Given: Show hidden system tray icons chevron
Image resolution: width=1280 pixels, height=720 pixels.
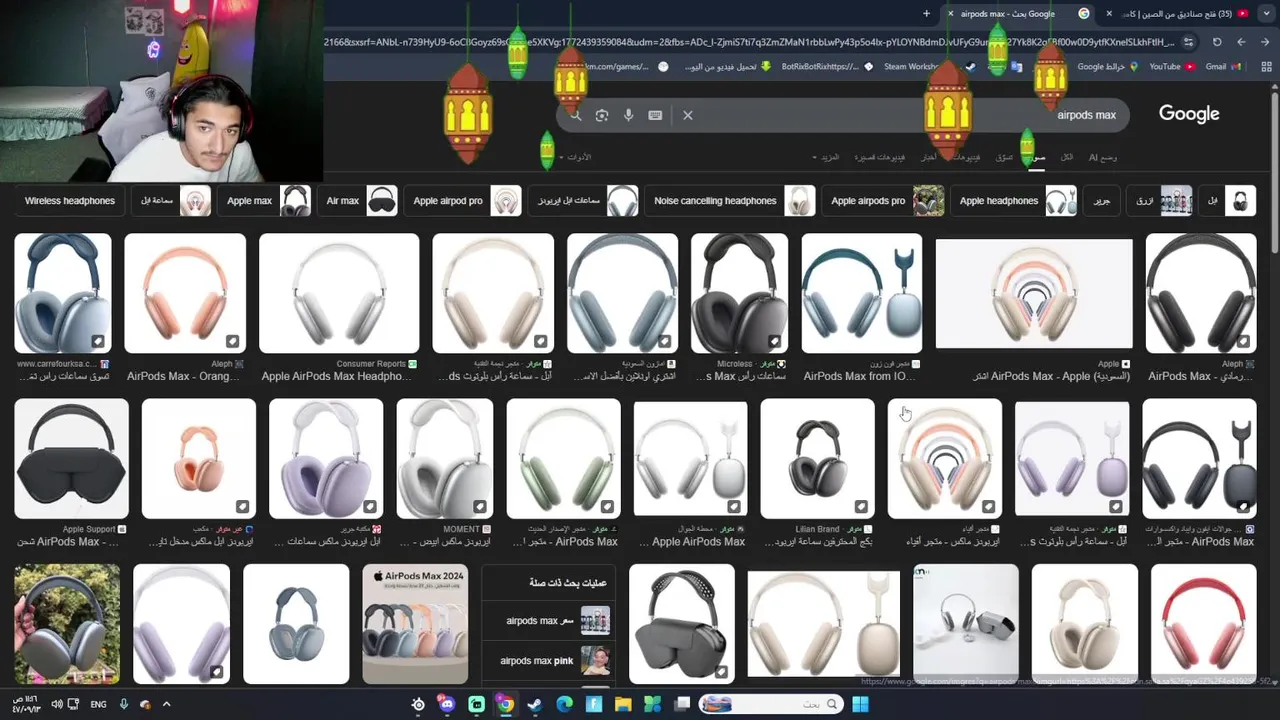Looking at the screenshot, I should (x=166, y=704).
